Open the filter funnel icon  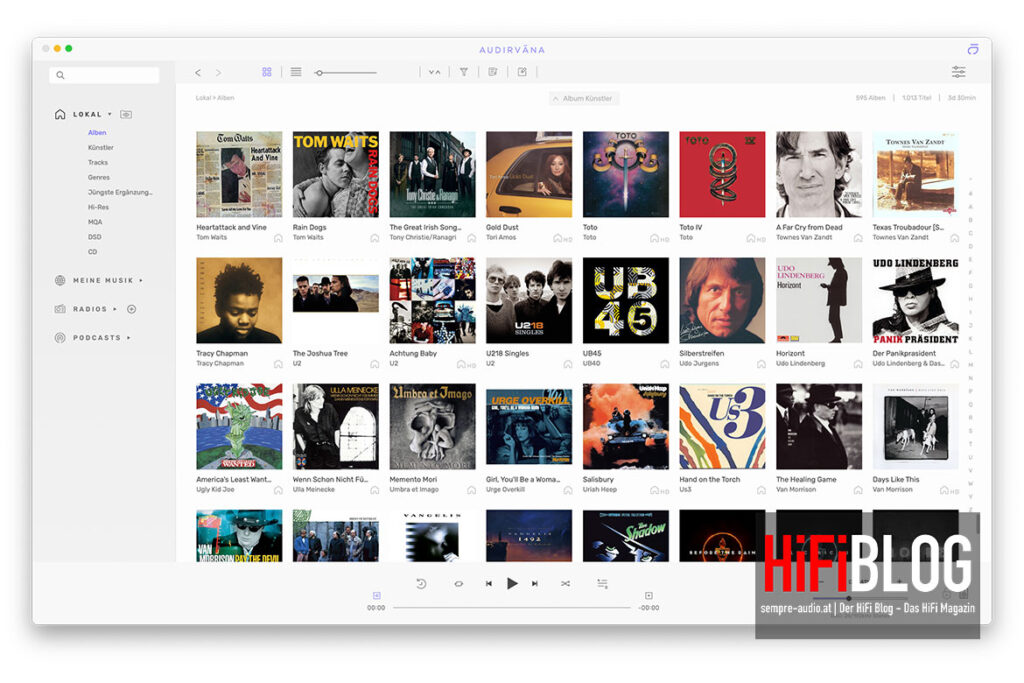click(x=464, y=72)
